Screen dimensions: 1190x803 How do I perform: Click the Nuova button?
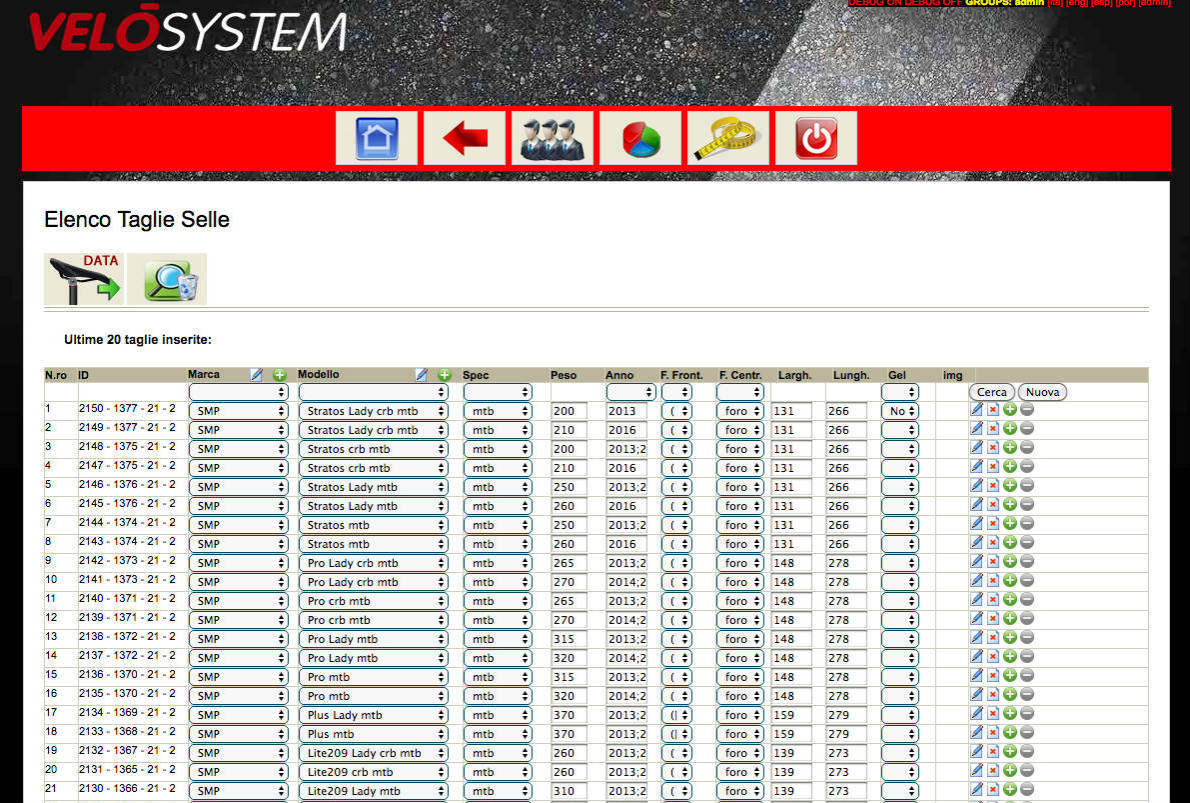tap(1042, 392)
